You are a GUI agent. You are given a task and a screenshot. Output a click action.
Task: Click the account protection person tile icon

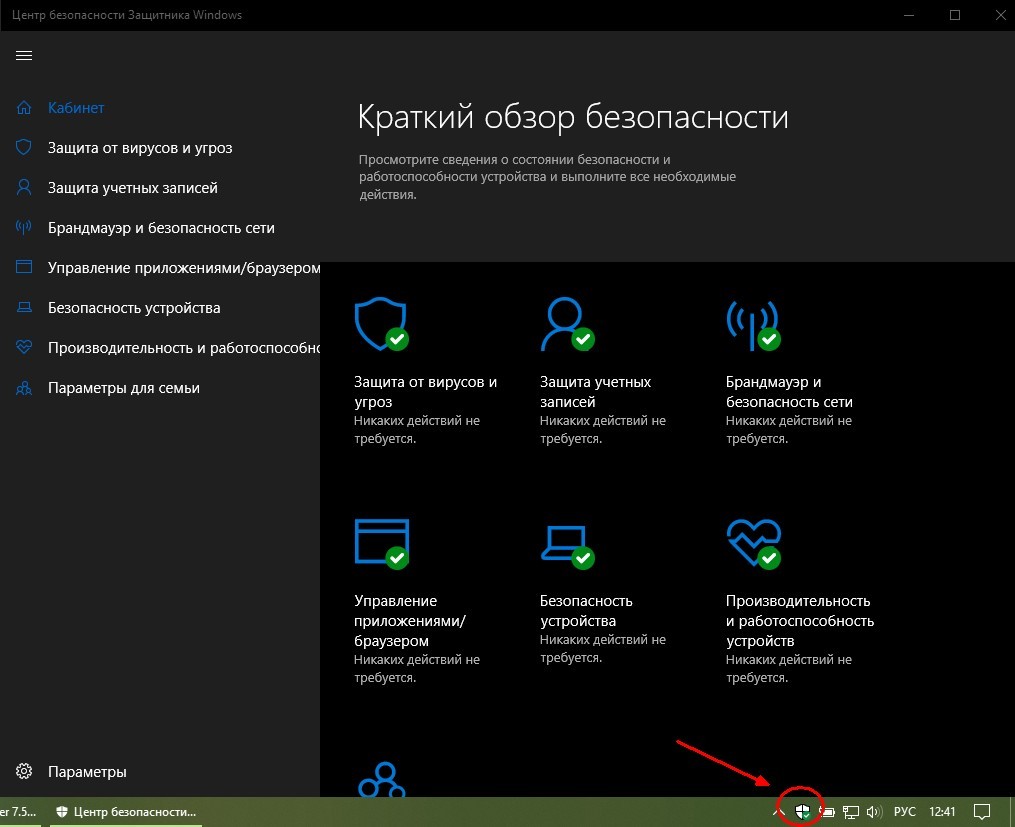pyautogui.click(x=567, y=324)
